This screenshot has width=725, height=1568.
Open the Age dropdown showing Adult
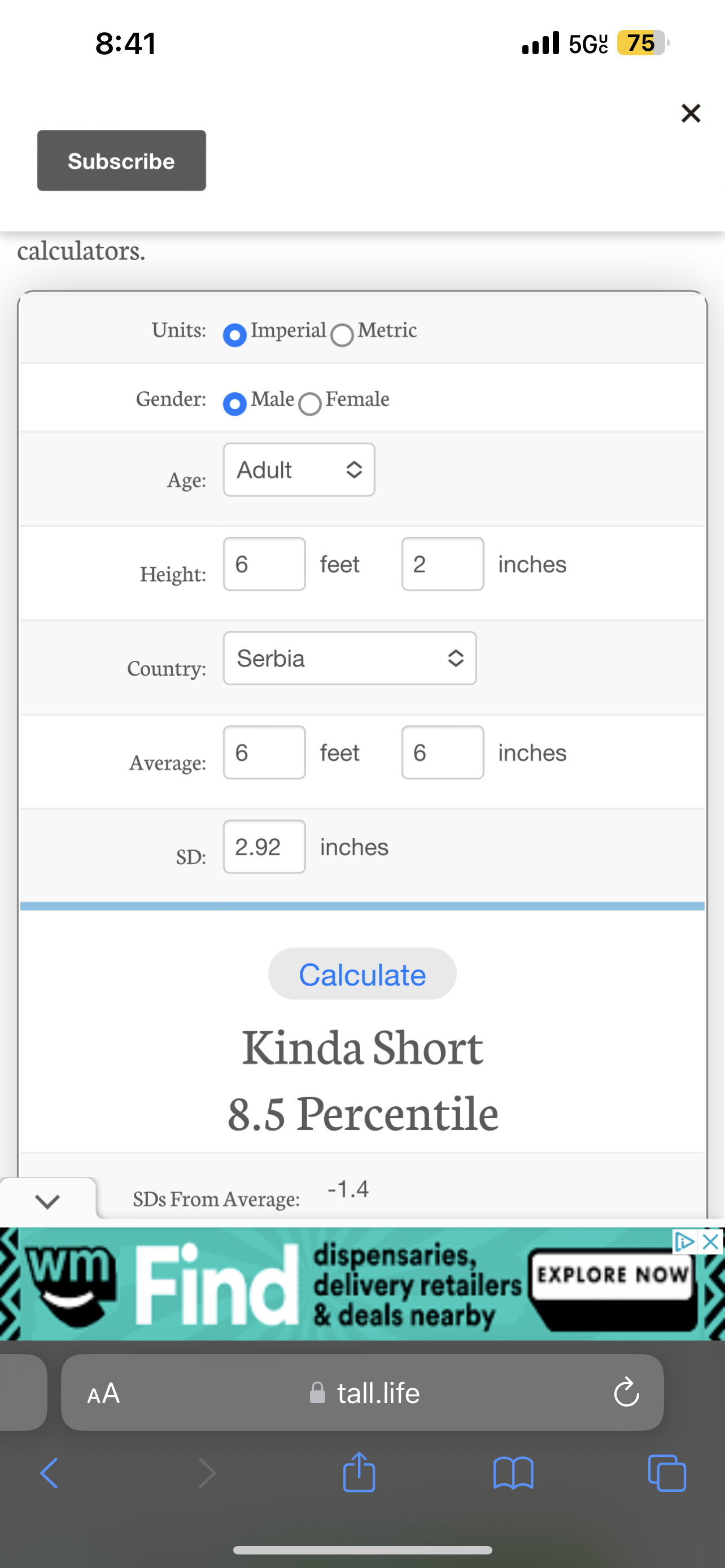[x=299, y=470]
